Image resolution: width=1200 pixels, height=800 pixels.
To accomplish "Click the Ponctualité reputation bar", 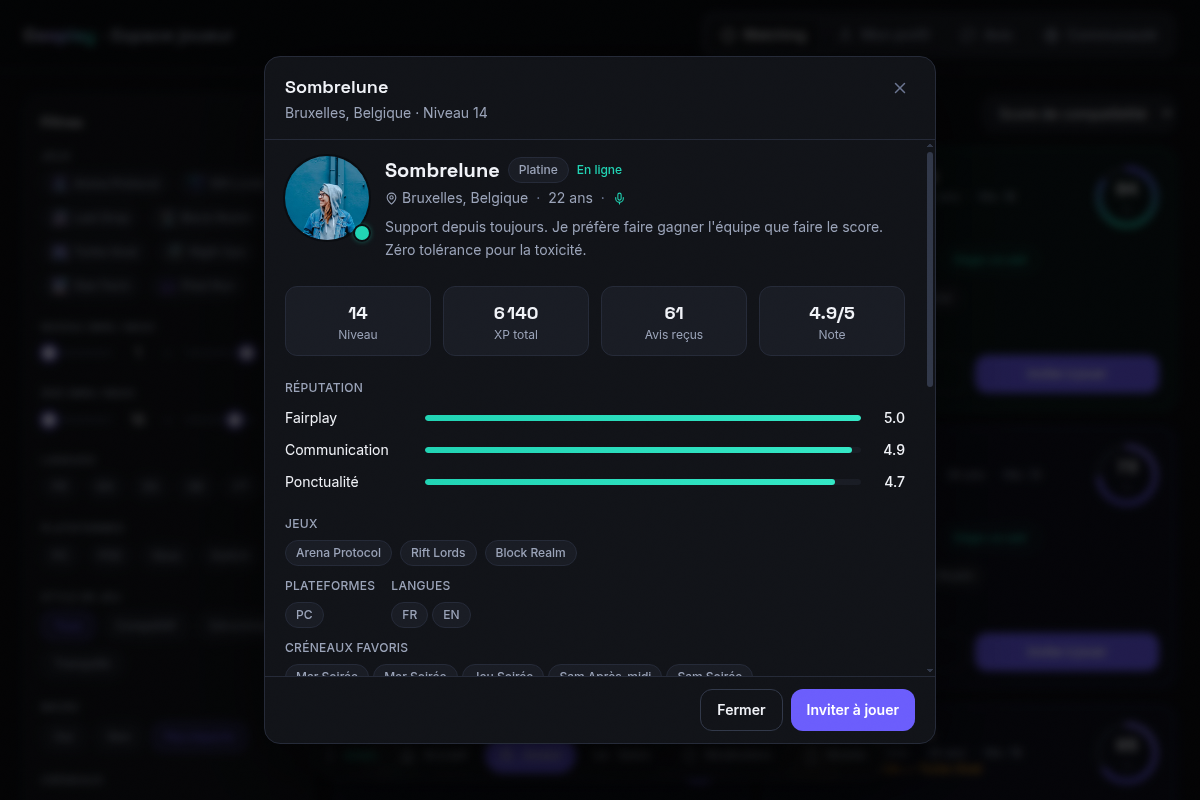I will click(643, 482).
